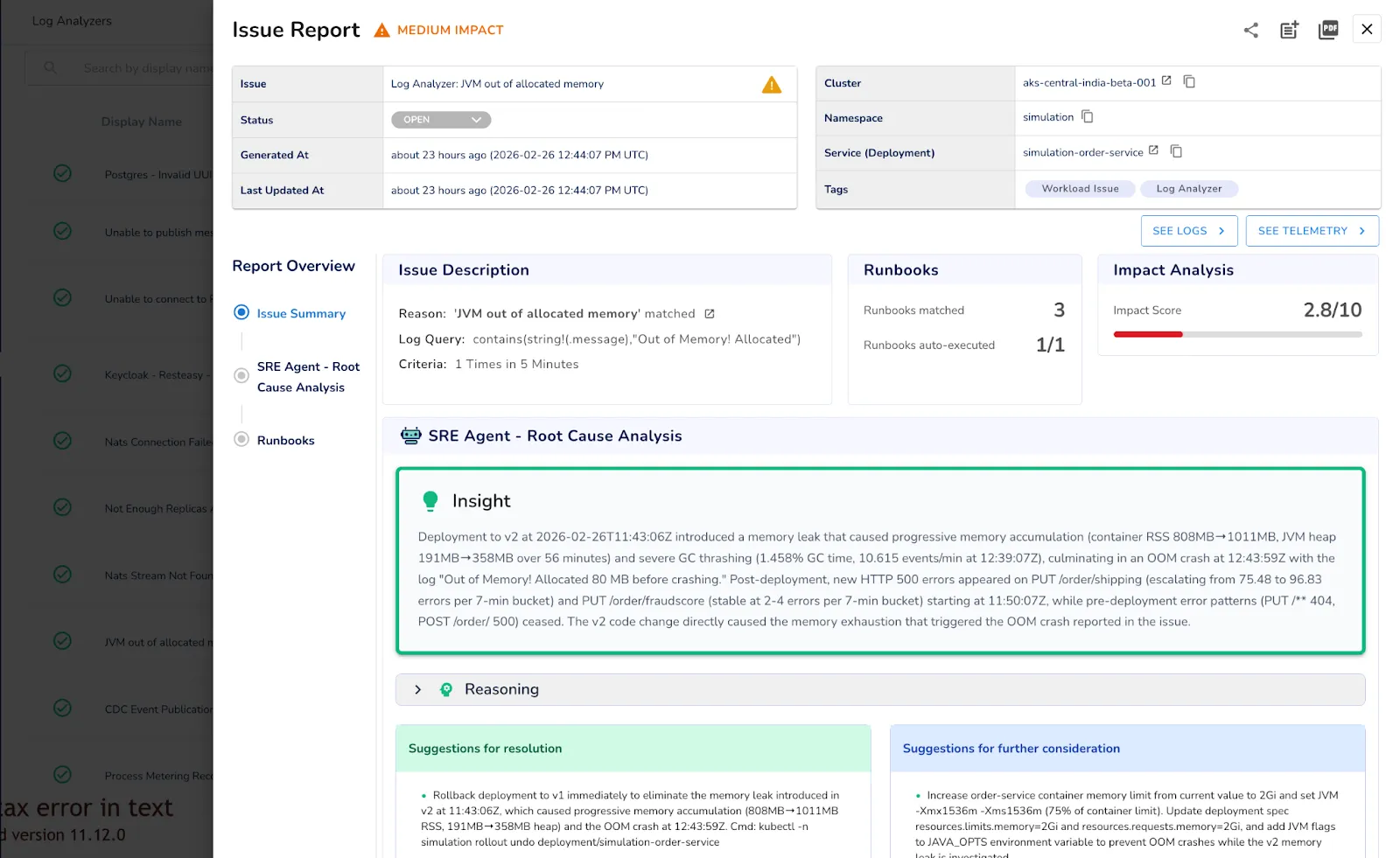
Task: Select the Issue Summary radio option
Action: (x=241, y=312)
